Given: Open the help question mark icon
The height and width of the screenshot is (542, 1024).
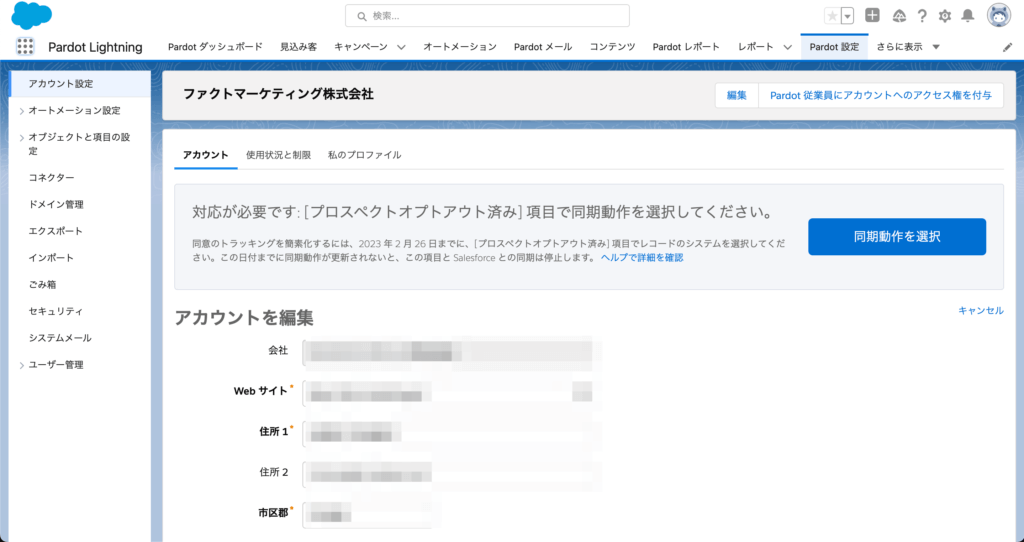Looking at the screenshot, I should point(921,16).
